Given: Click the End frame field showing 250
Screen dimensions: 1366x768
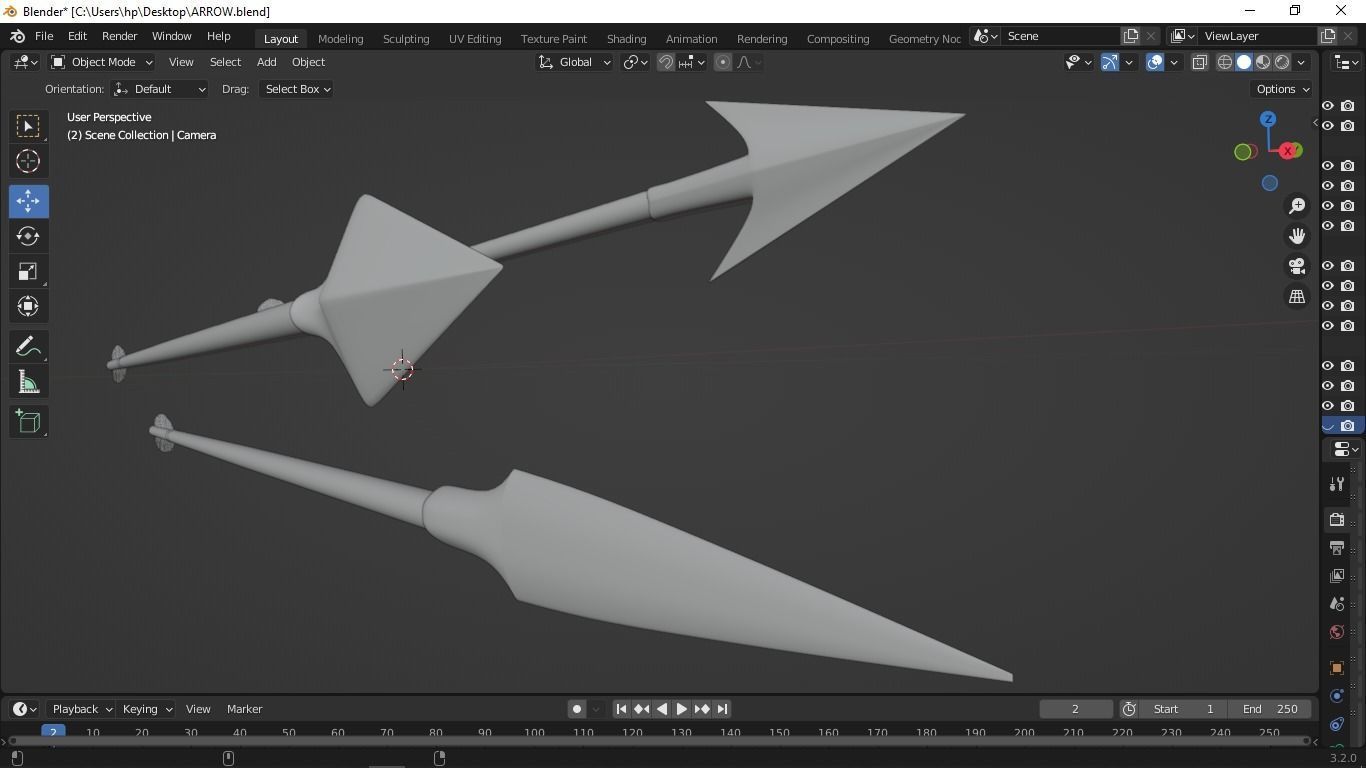Looking at the screenshot, I should pyautogui.click(x=1270, y=709).
